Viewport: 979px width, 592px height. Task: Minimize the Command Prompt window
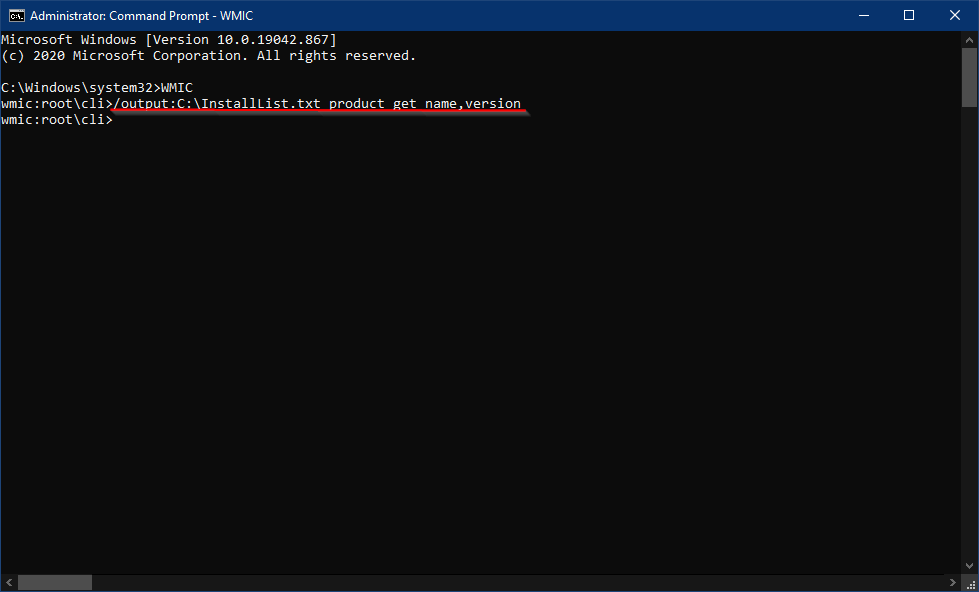tap(864, 16)
